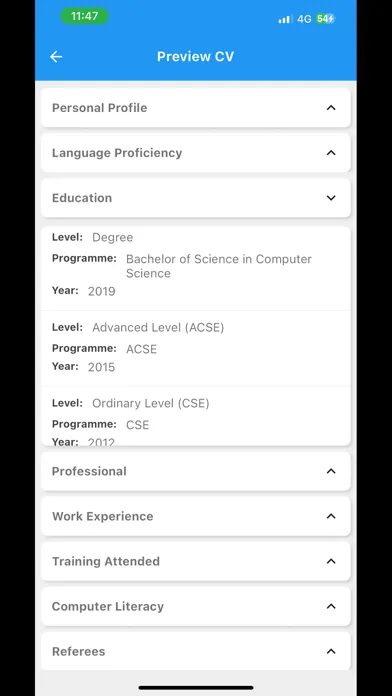
Task: Open the Language Proficiency section
Action: pos(196,153)
